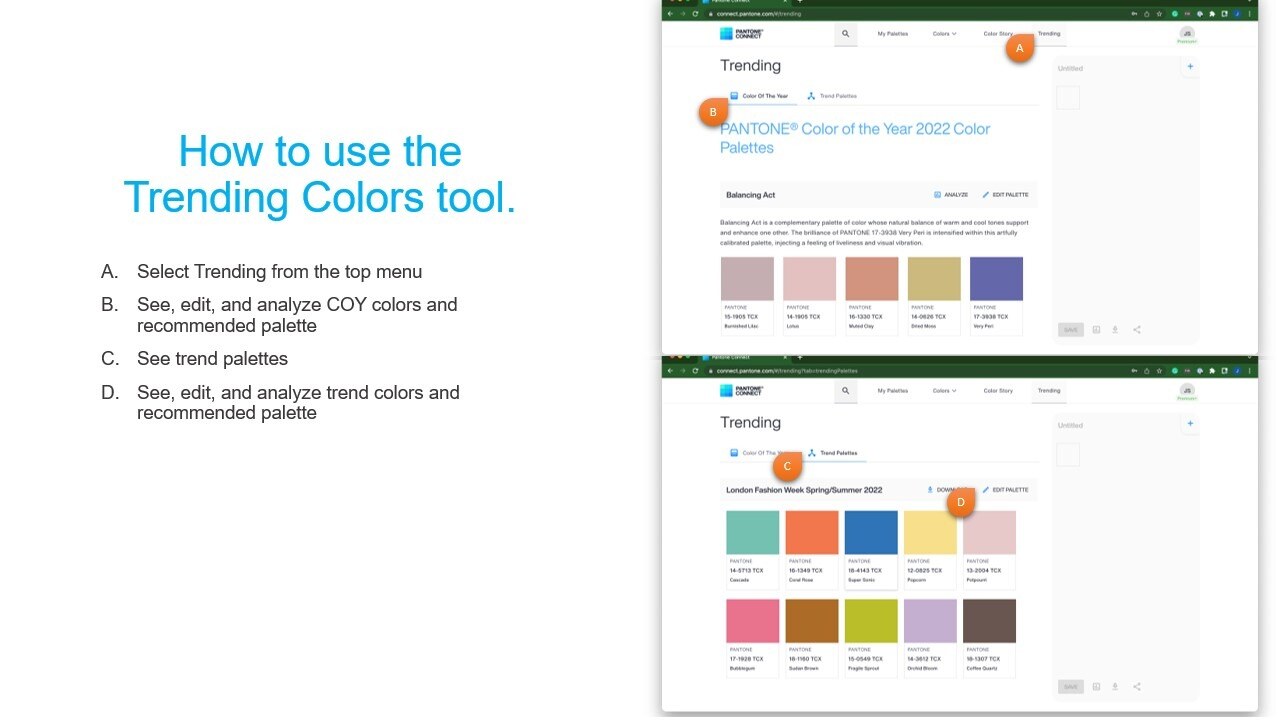Open My Palettes in top screenshot
The width and height of the screenshot is (1280, 720).
coord(893,33)
